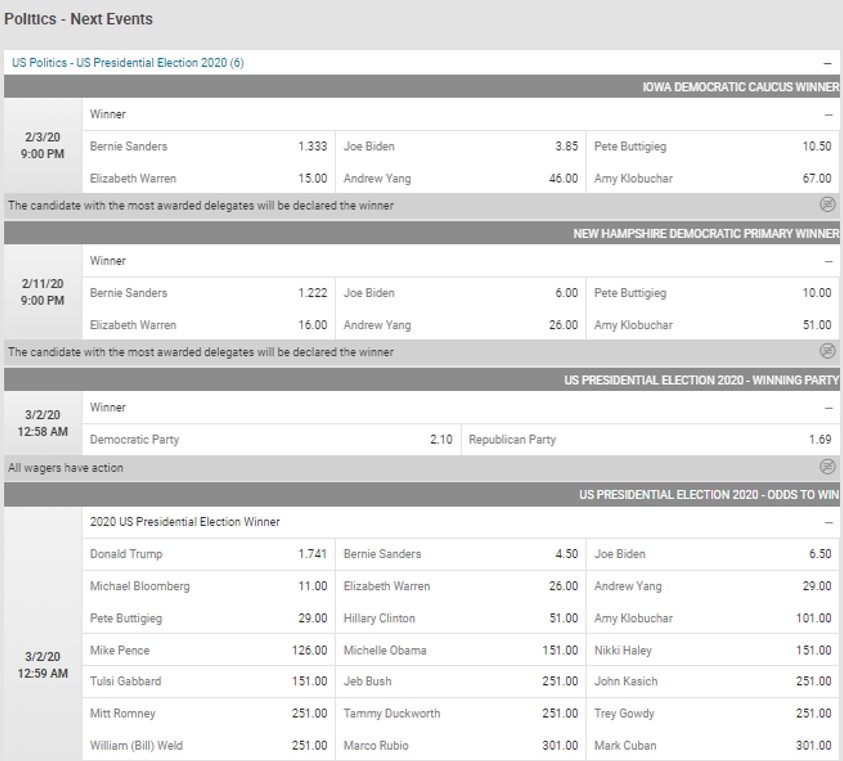Click the Politics - Next Events heading
Screen dimensions: 843x761
click(78, 19)
